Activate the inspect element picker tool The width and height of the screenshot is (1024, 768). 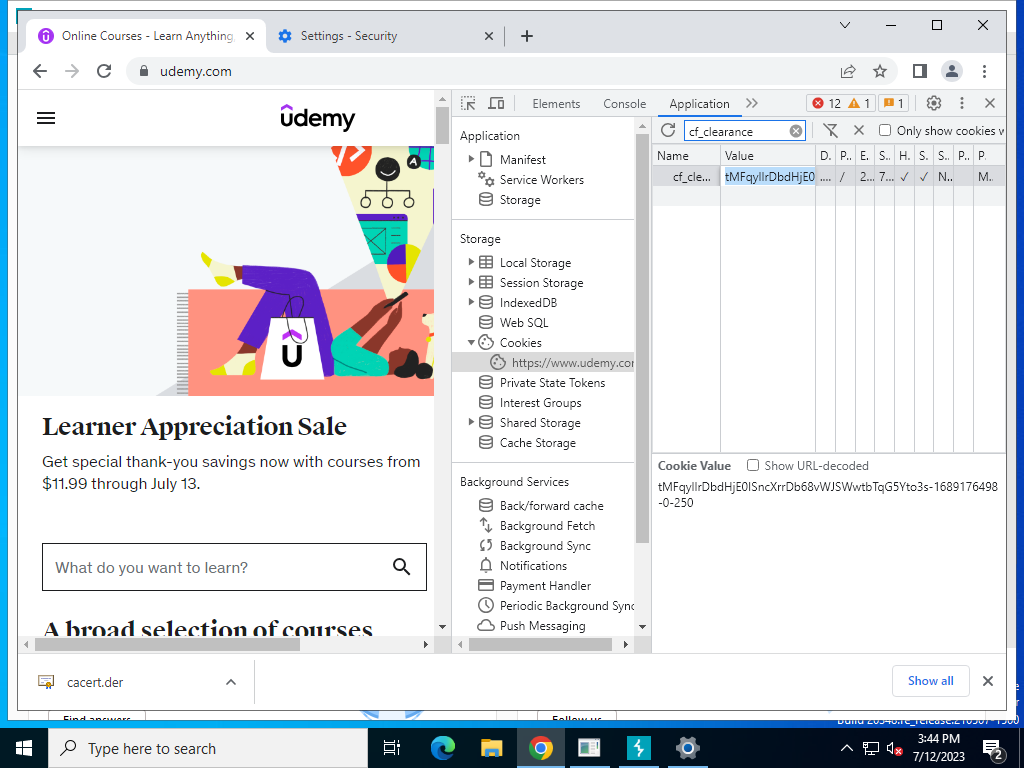468,103
